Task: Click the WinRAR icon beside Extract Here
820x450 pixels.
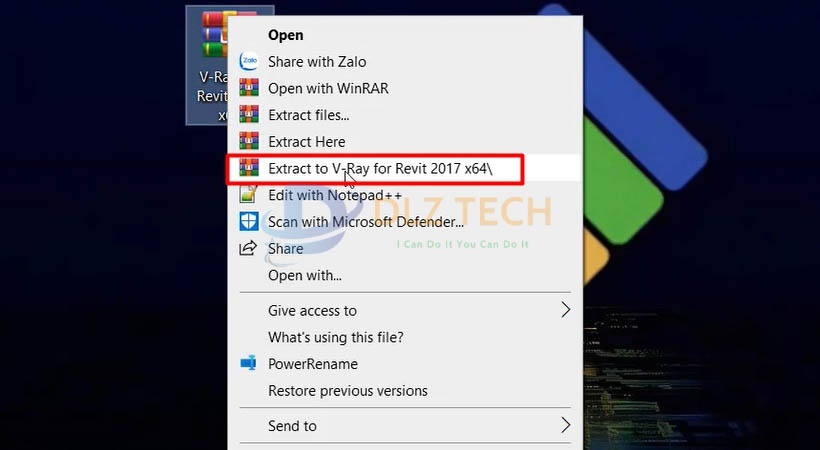Action: [x=249, y=141]
